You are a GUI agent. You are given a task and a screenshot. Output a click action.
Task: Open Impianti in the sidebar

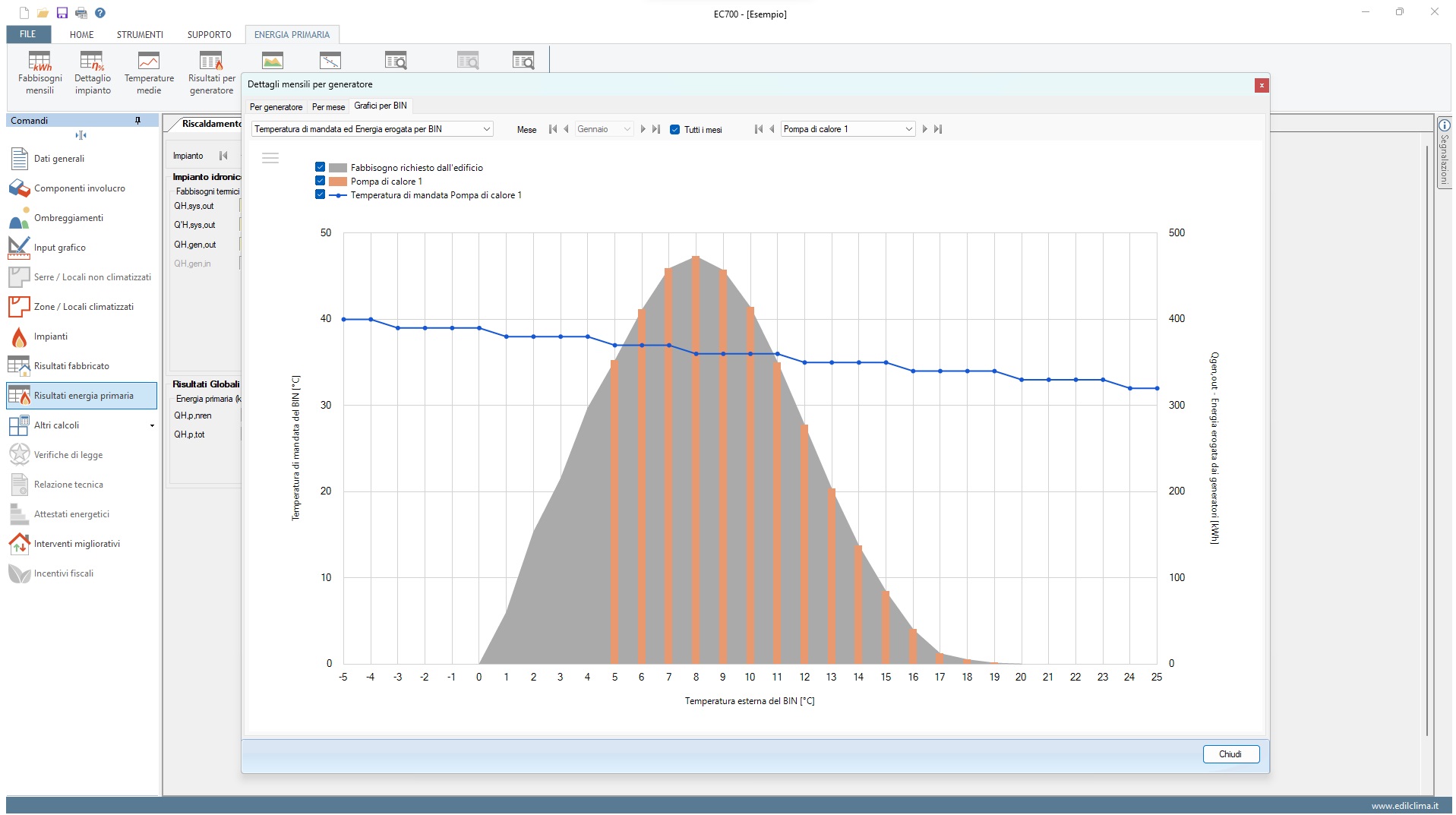coord(81,336)
